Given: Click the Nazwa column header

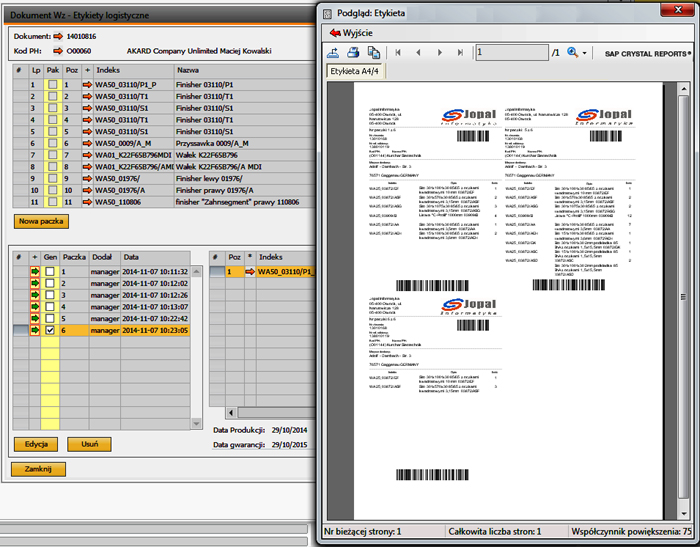Looking at the screenshot, I should tap(245, 71).
